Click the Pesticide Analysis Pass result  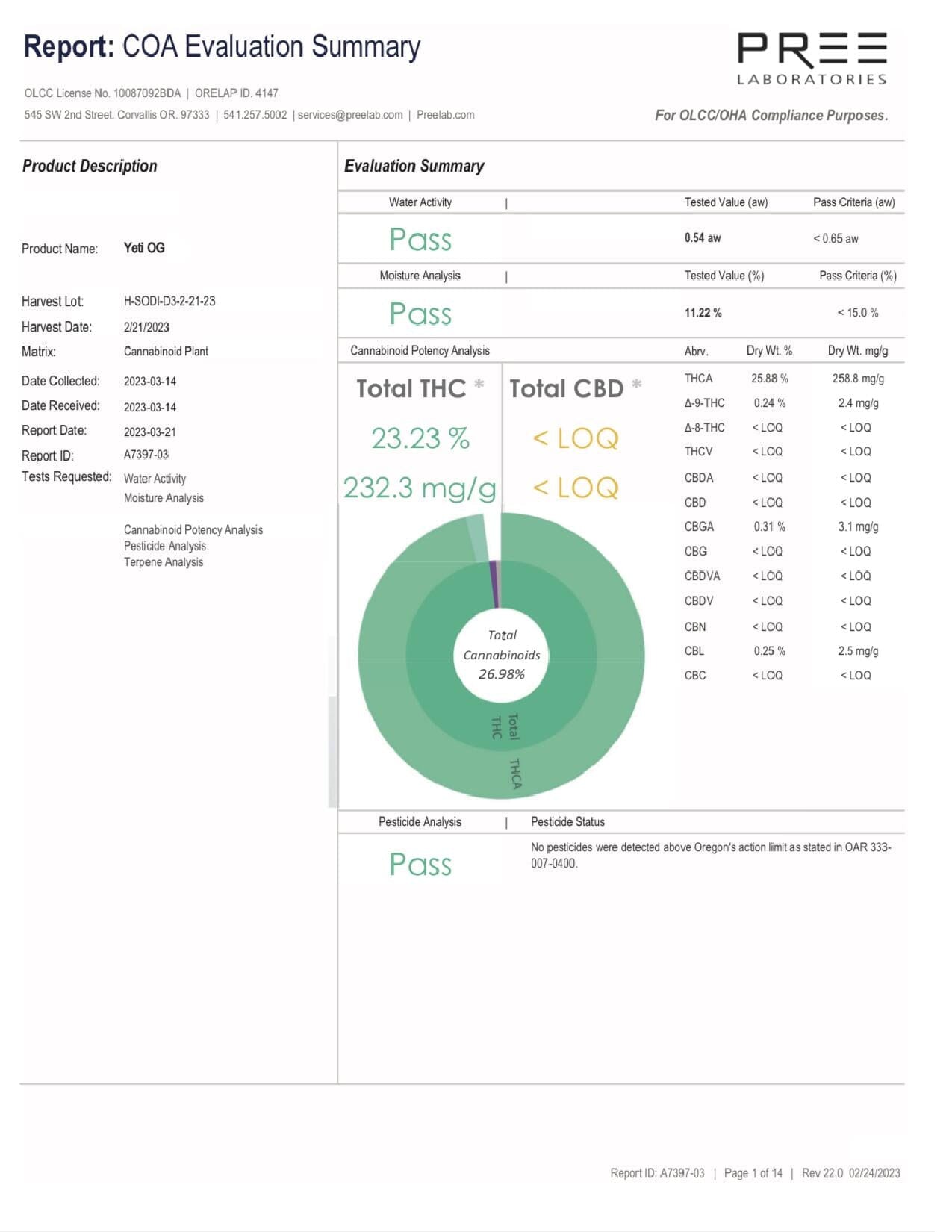click(420, 865)
